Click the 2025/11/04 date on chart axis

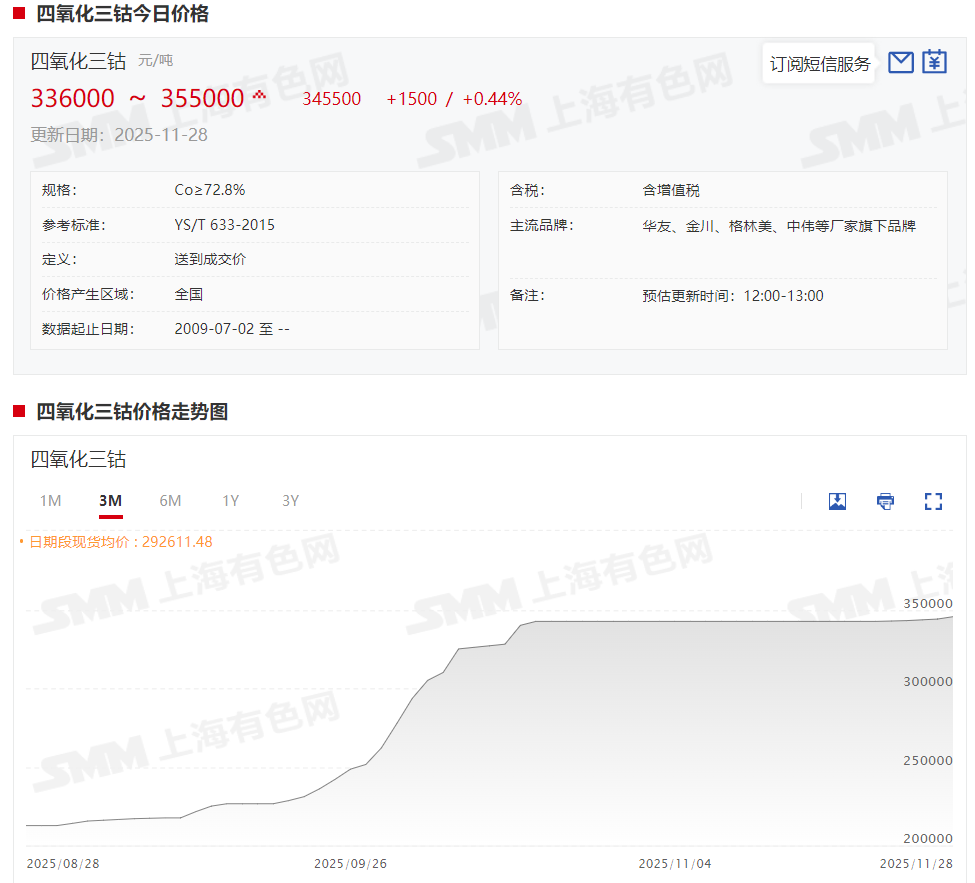click(x=675, y=863)
